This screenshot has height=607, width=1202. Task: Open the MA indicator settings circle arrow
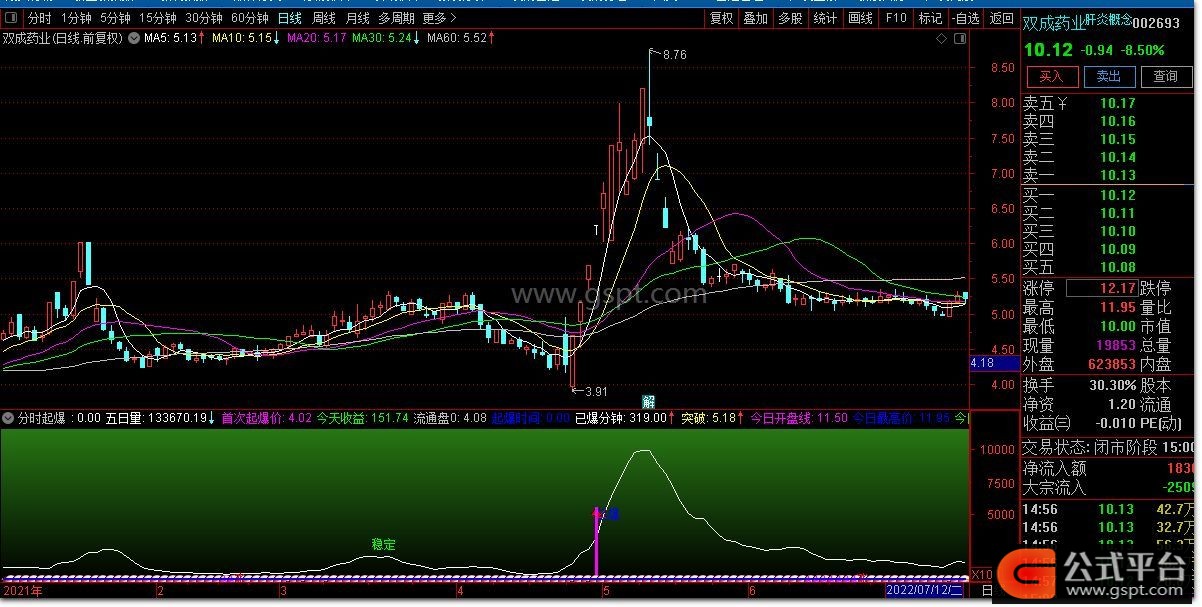click(x=134, y=38)
